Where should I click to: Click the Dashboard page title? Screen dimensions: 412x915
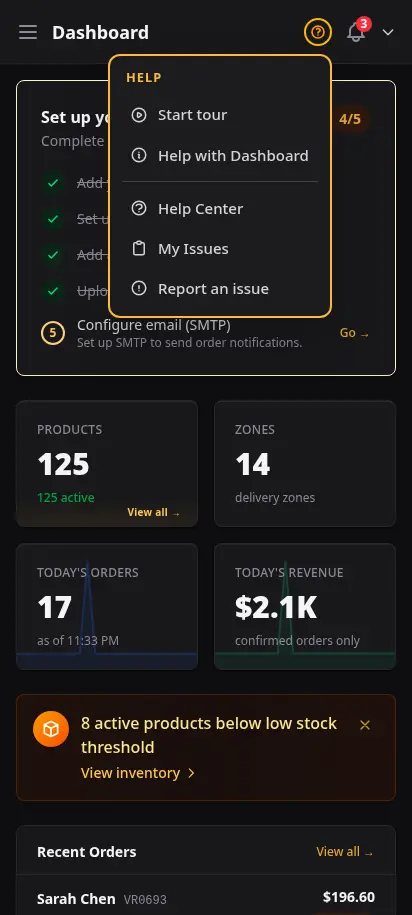(100, 33)
